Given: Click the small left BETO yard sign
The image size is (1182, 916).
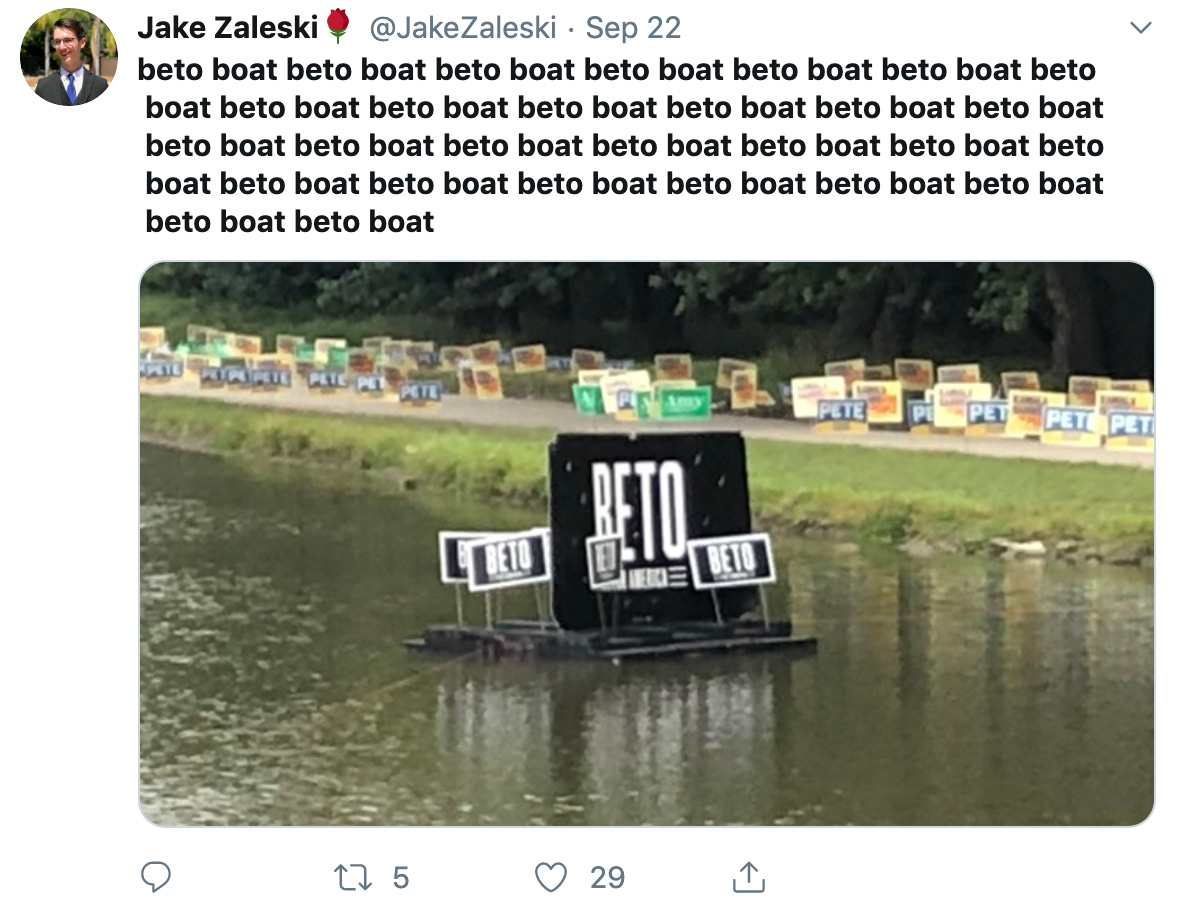Looking at the screenshot, I should [508, 559].
